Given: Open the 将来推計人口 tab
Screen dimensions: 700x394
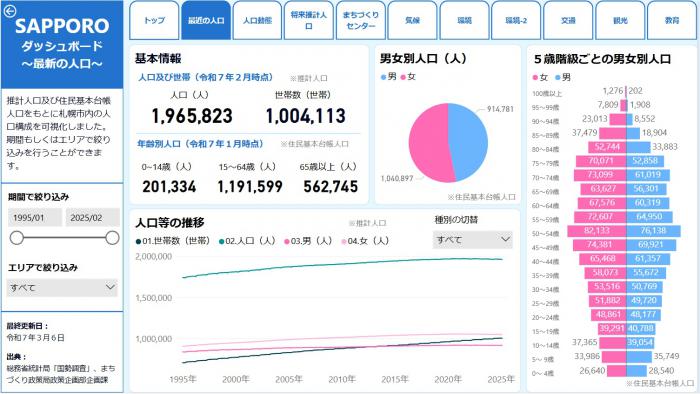Looking at the screenshot, I should [x=309, y=21].
